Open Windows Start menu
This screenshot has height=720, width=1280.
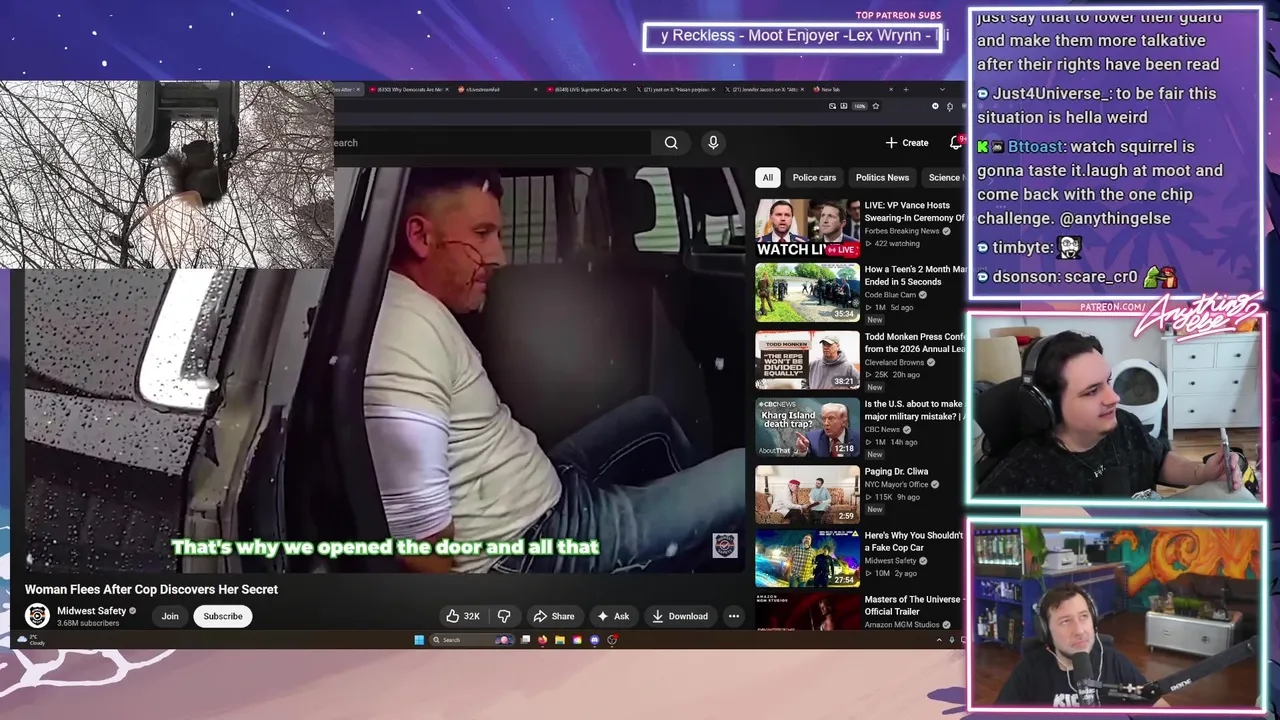419,640
